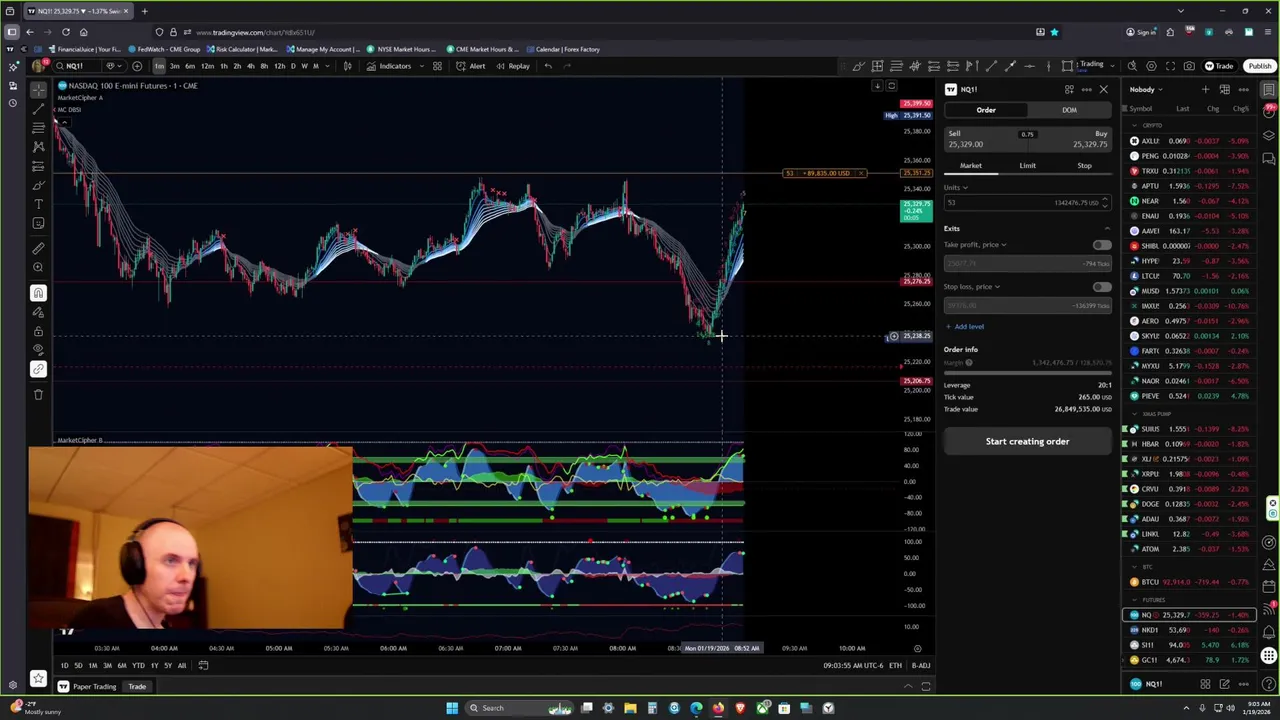The height and width of the screenshot is (720, 1280).
Task: Expand Stop loss price type dropdown
Action: click(972, 287)
